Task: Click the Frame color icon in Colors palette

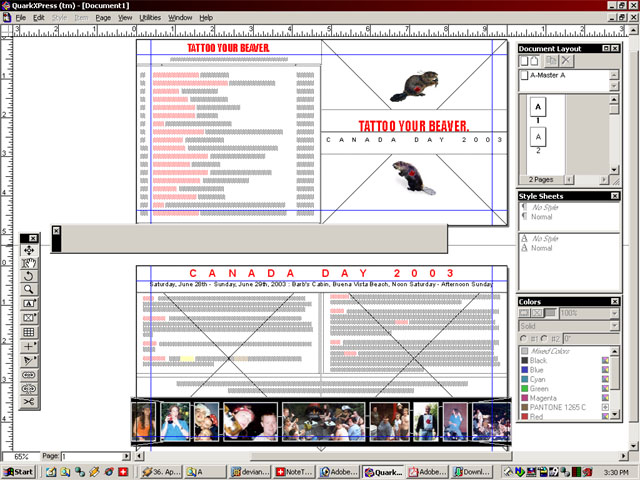Action: (x=524, y=313)
